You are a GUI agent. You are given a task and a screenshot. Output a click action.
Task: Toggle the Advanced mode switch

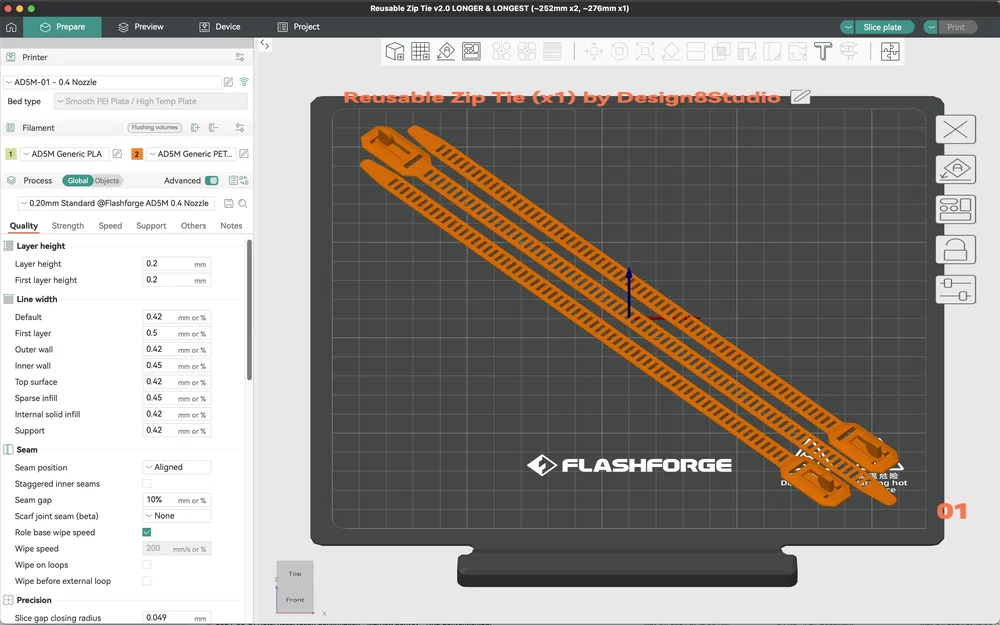[x=212, y=180]
